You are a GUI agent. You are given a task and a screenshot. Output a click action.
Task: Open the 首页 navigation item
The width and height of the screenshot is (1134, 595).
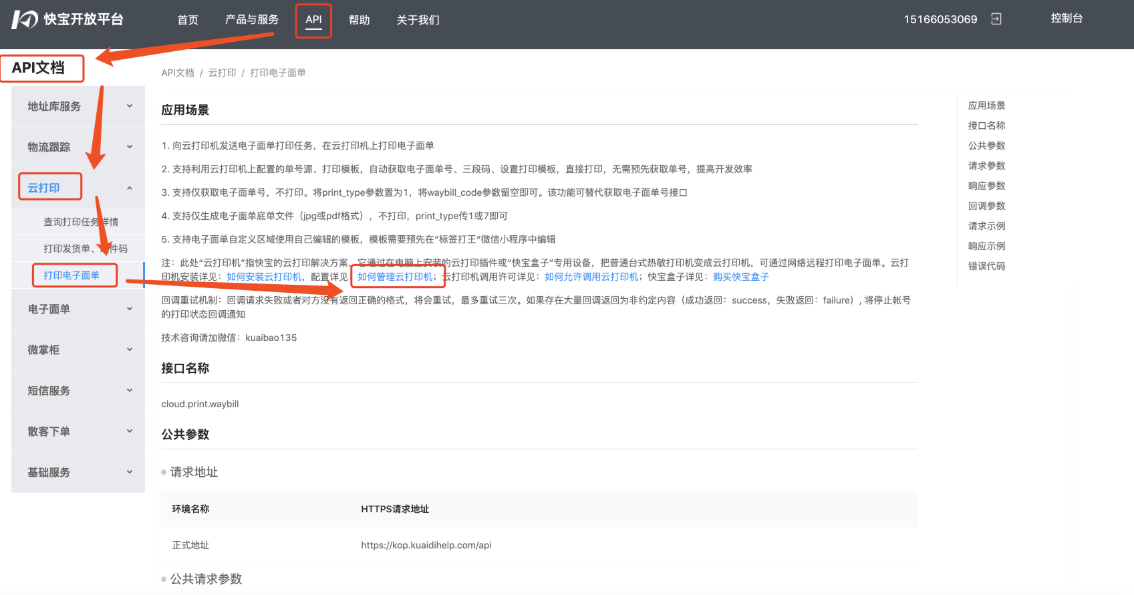(187, 20)
